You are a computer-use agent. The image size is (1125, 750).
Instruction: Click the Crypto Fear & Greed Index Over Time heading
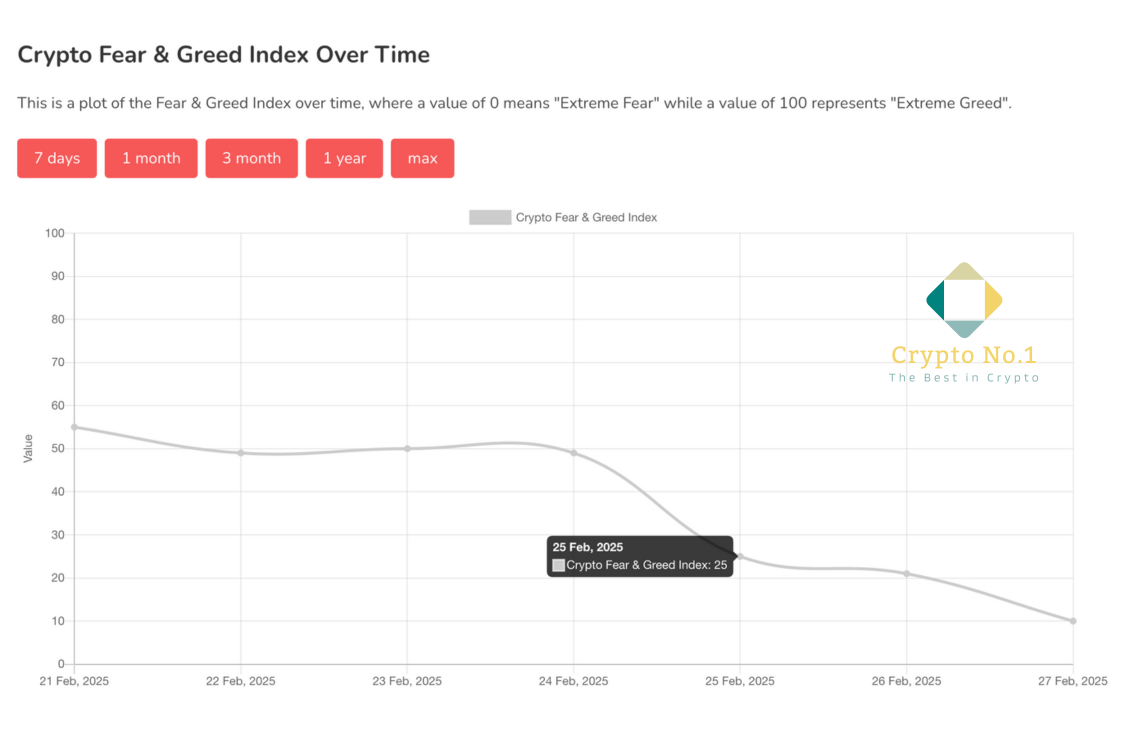click(224, 54)
